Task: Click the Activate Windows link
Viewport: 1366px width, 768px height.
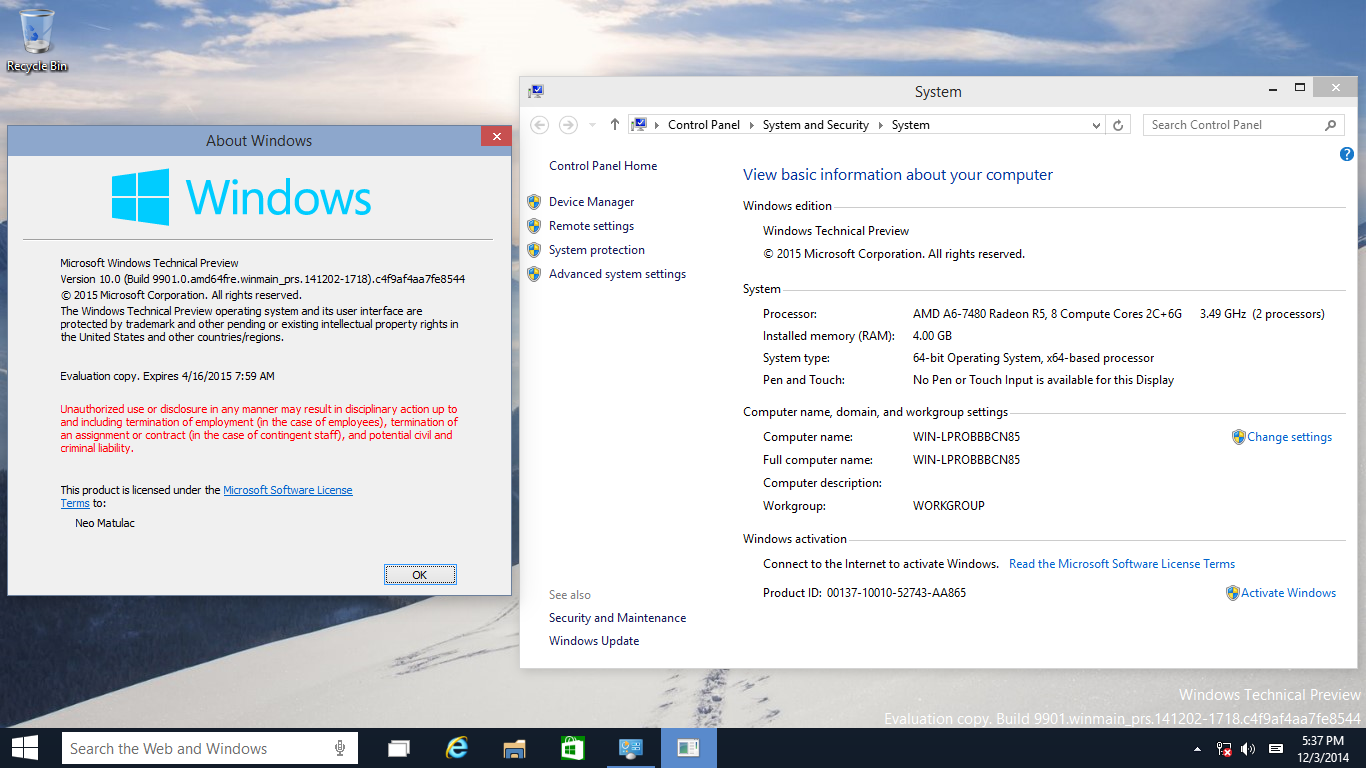Action: (1289, 592)
